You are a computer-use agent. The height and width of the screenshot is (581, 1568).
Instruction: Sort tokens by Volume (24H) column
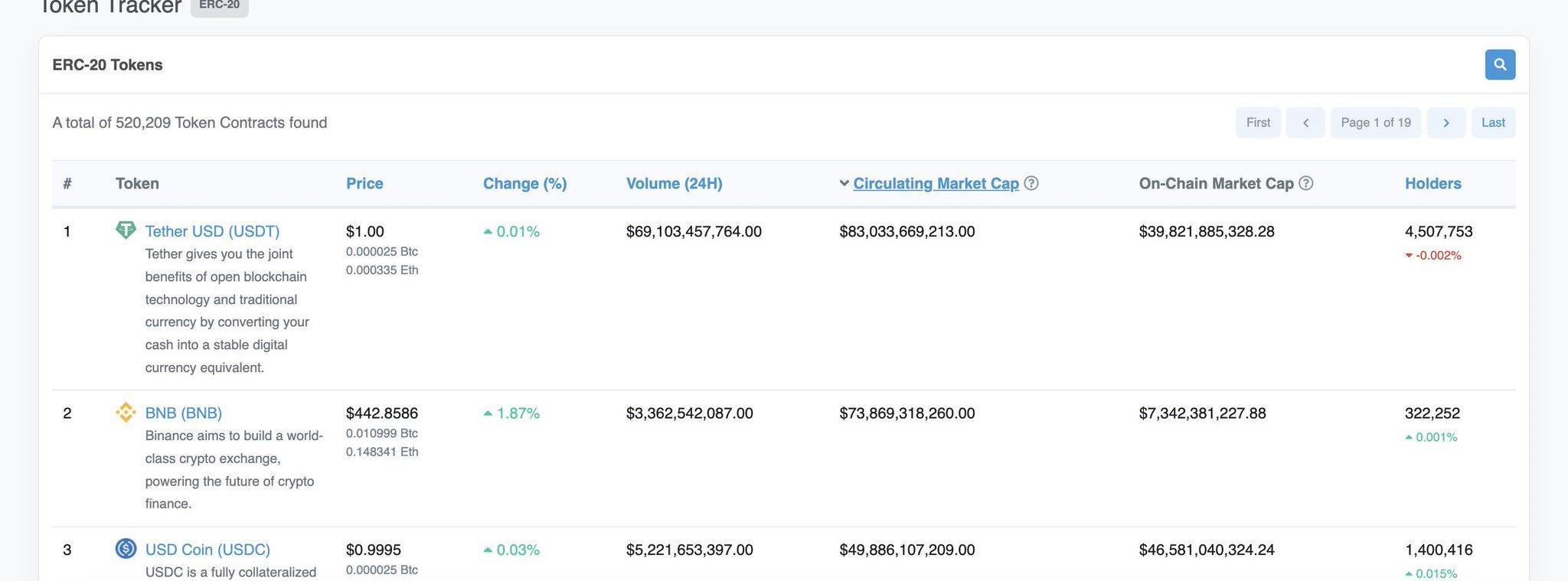674,184
